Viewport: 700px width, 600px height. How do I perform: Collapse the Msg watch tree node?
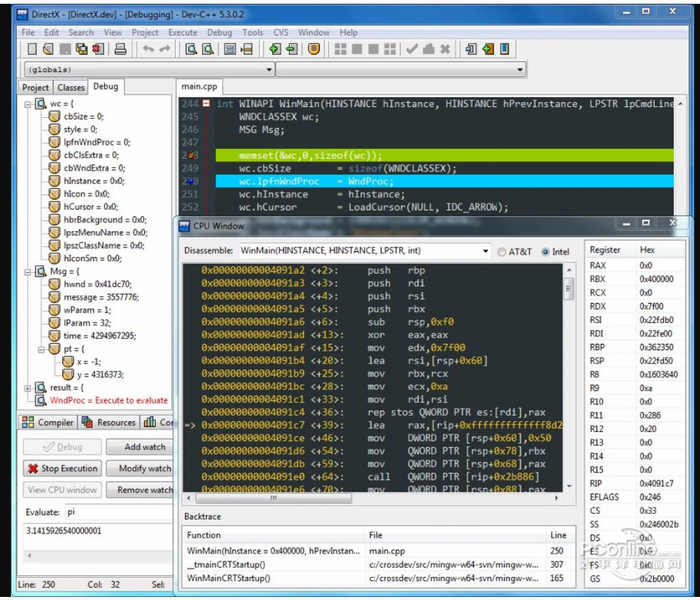(x=27, y=271)
